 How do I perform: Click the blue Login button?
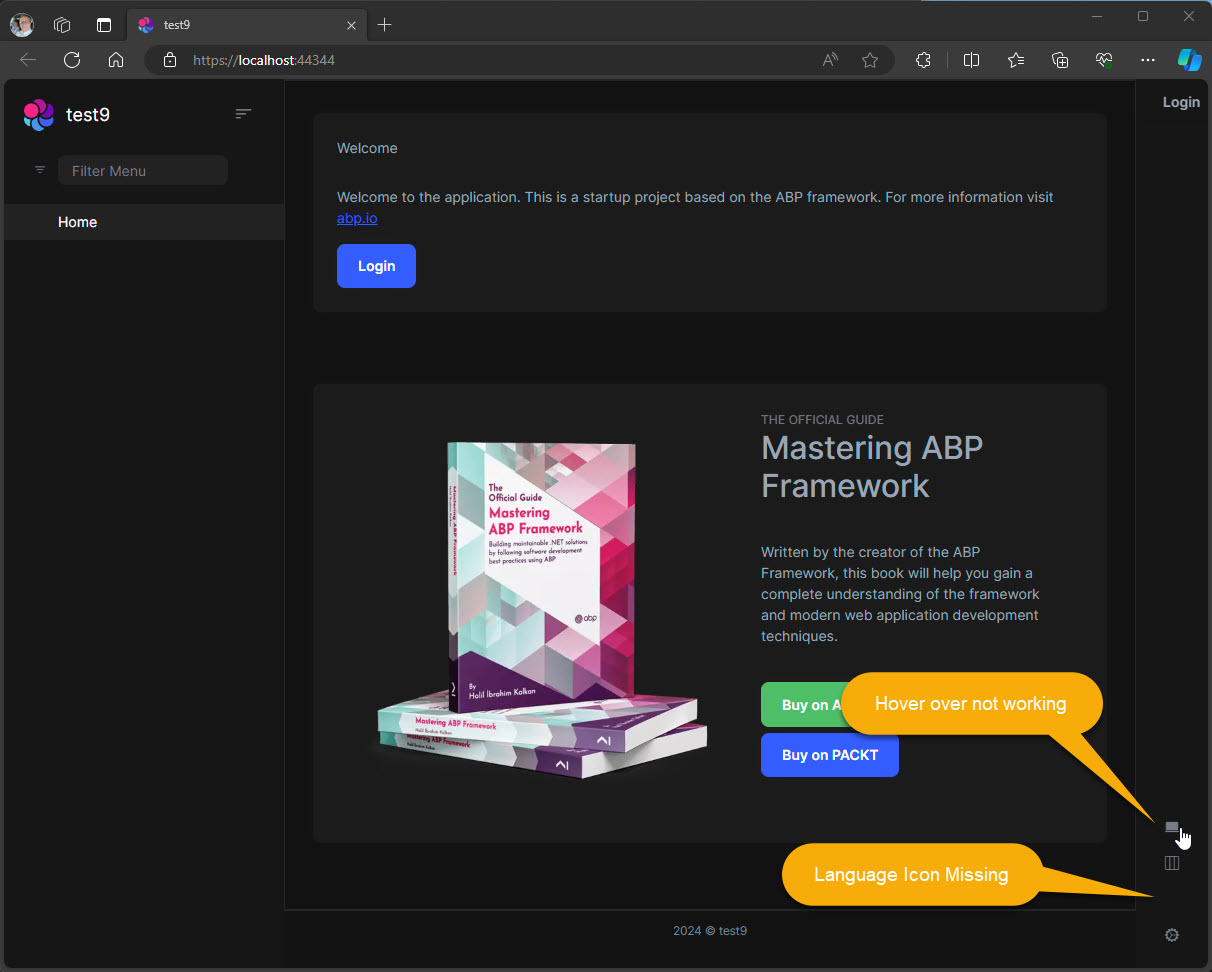(x=376, y=266)
